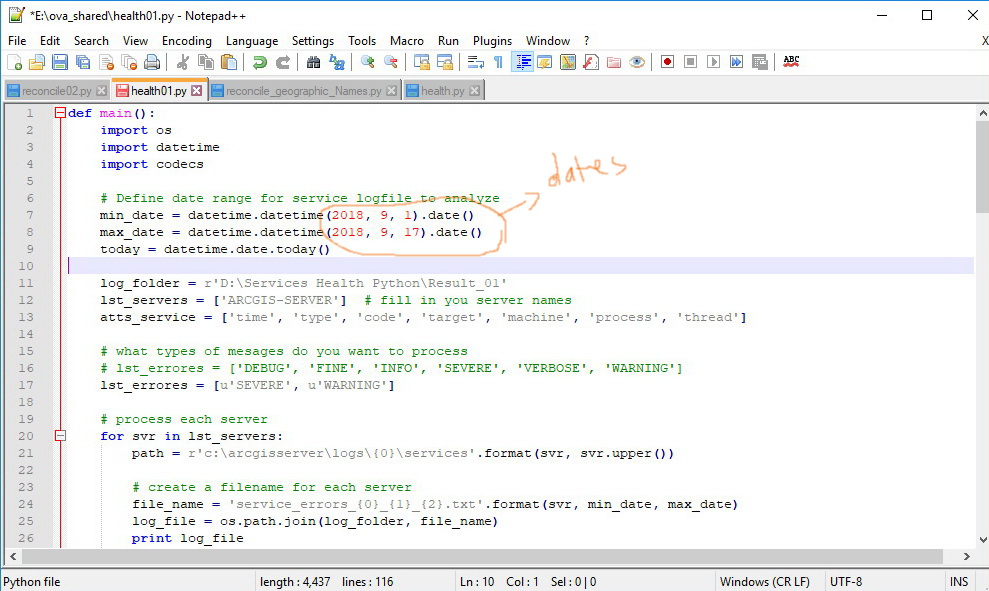Image resolution: width=989 pixels, height=591 pixels.
Task: Toggle synchronized vertical scrolling
Action: (x=421, y=62)
